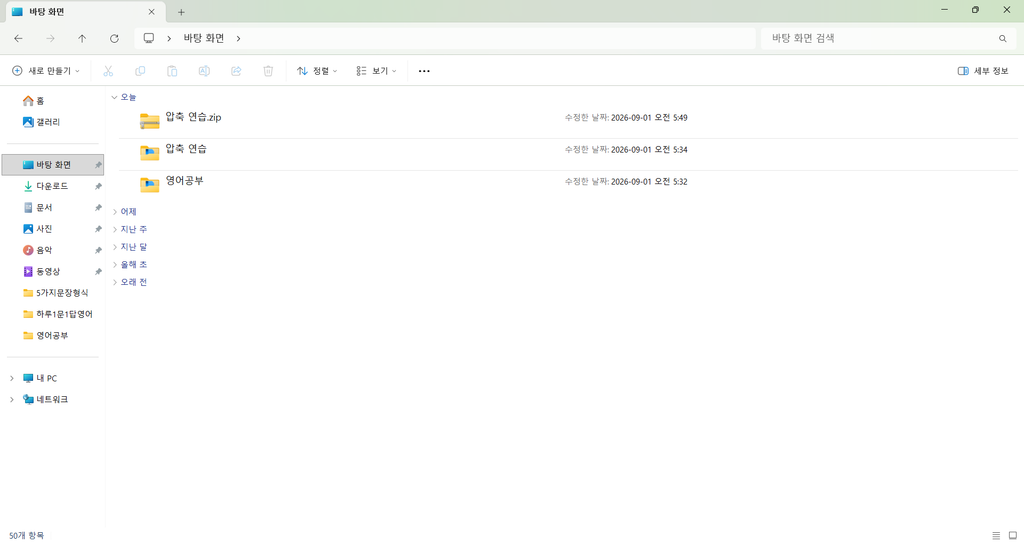
Task: Unpin 바탕 화면 via its pin icon
Action: click(98, 165)
